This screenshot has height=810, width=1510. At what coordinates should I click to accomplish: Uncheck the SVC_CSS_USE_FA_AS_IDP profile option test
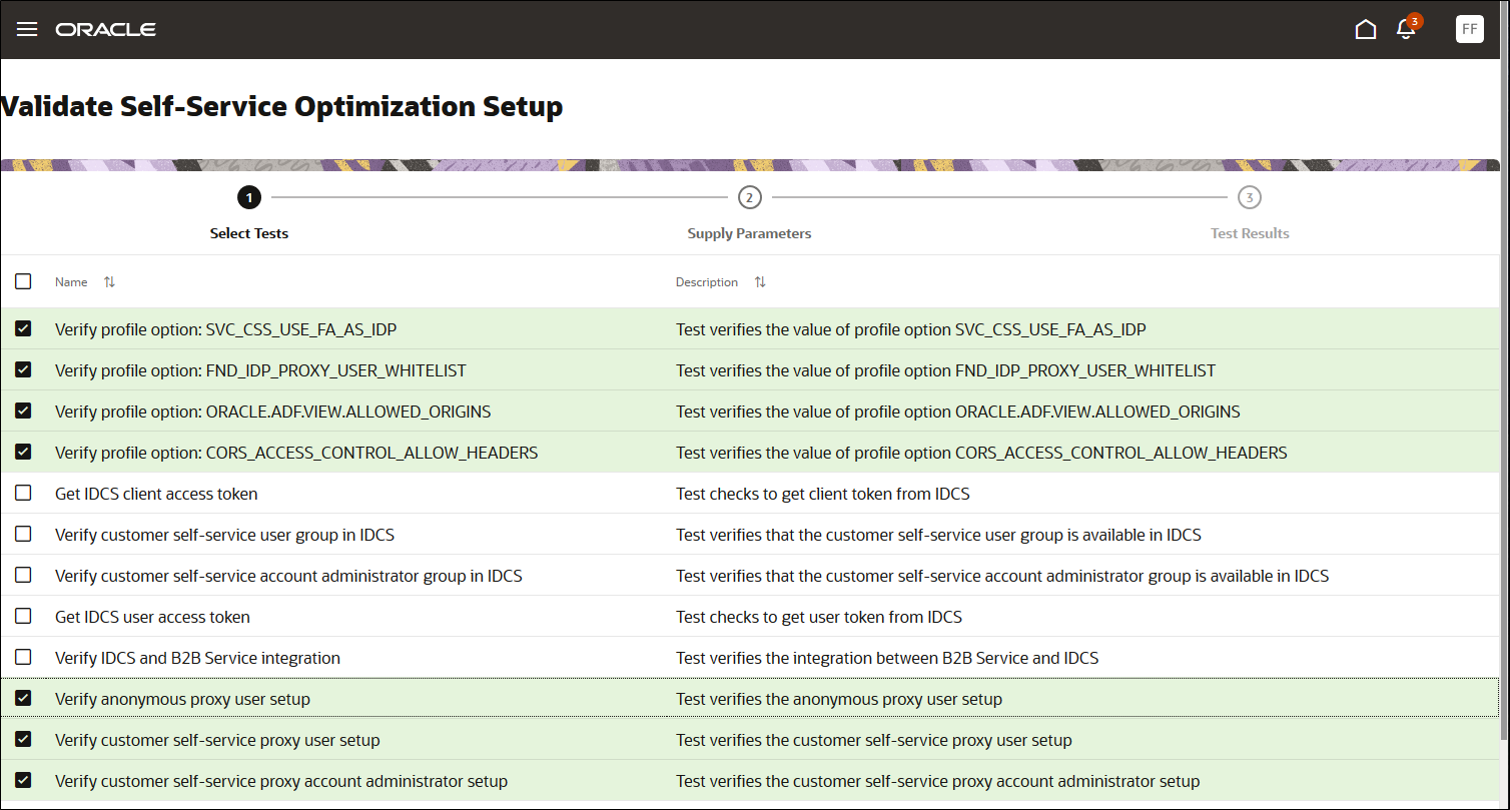(23, 329)
